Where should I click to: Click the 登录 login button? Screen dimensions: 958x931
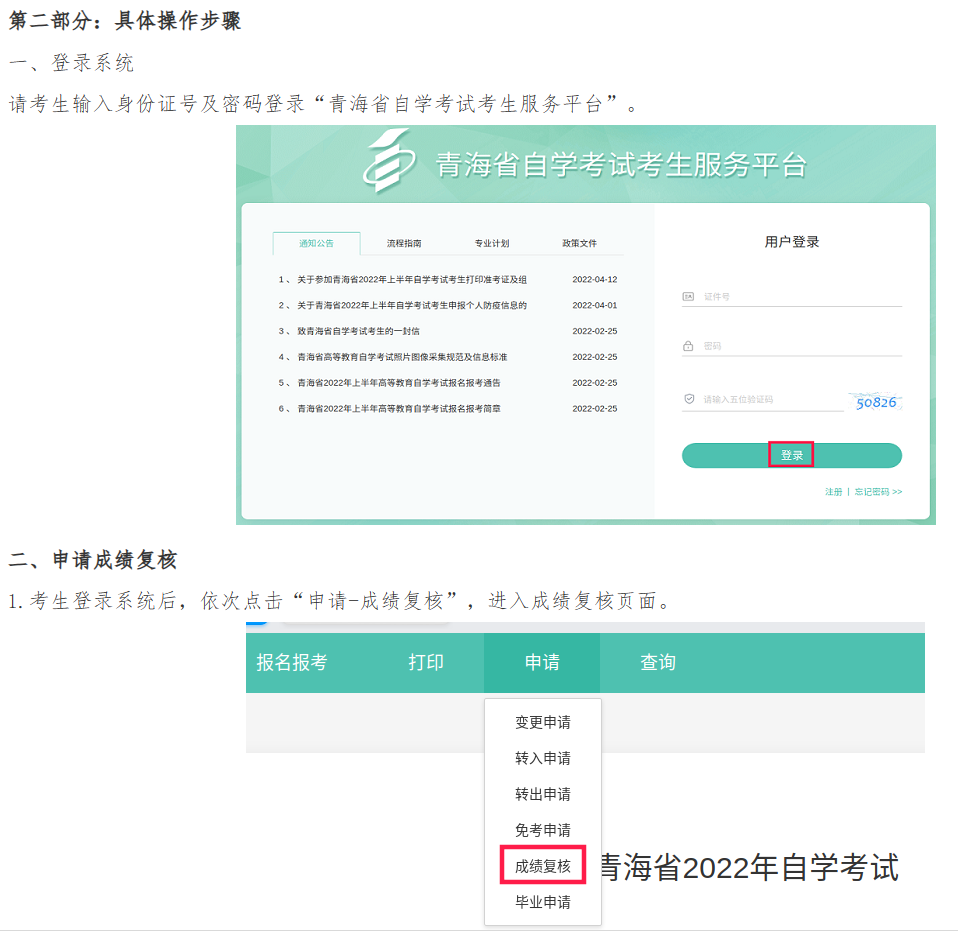(x=791, y=455)
